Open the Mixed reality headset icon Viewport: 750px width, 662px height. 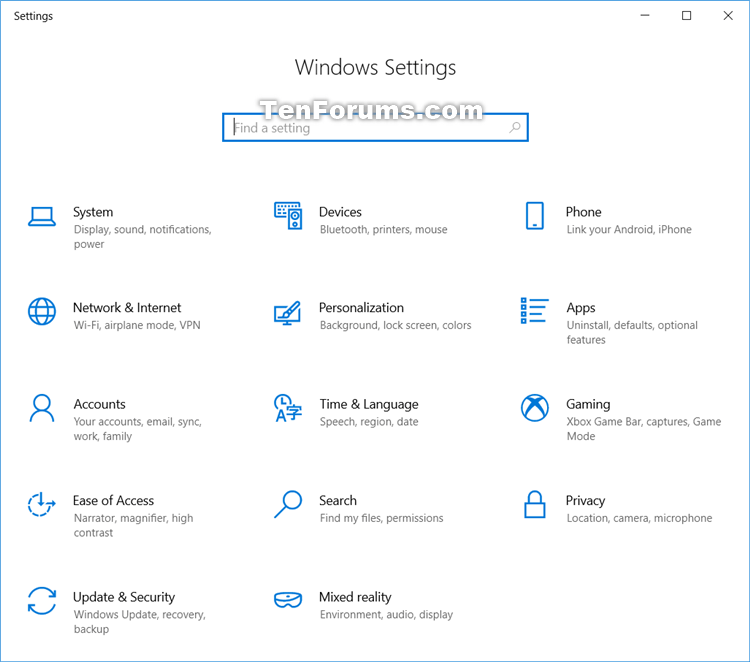pyautogui.click(x=288, y=600)
